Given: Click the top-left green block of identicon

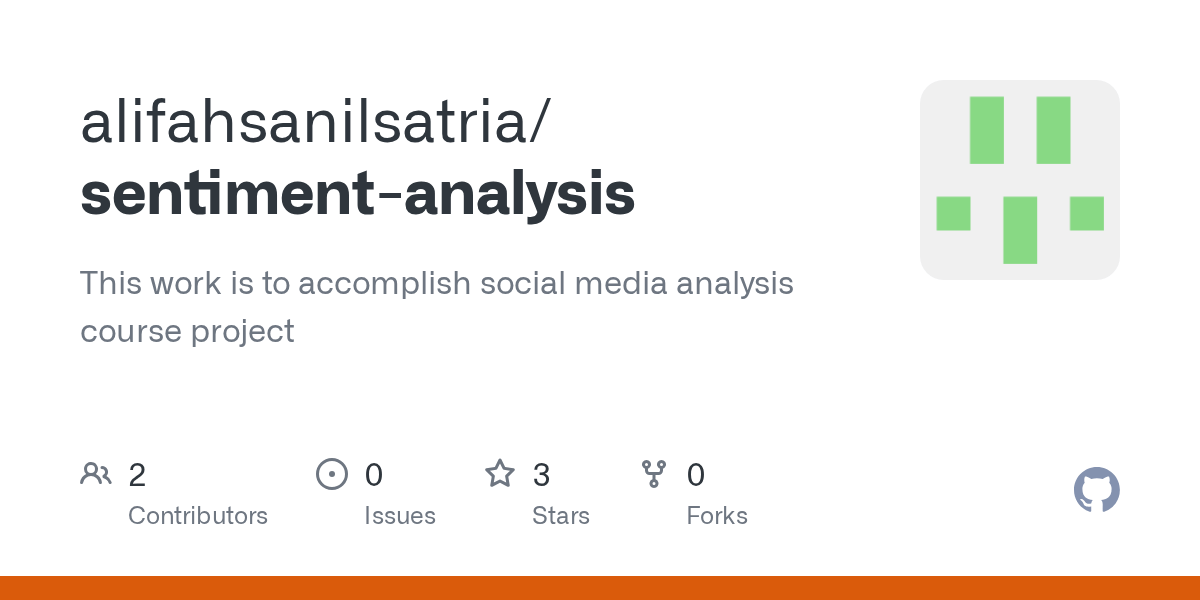Looking at the screenshot, I should pos(987,130).
